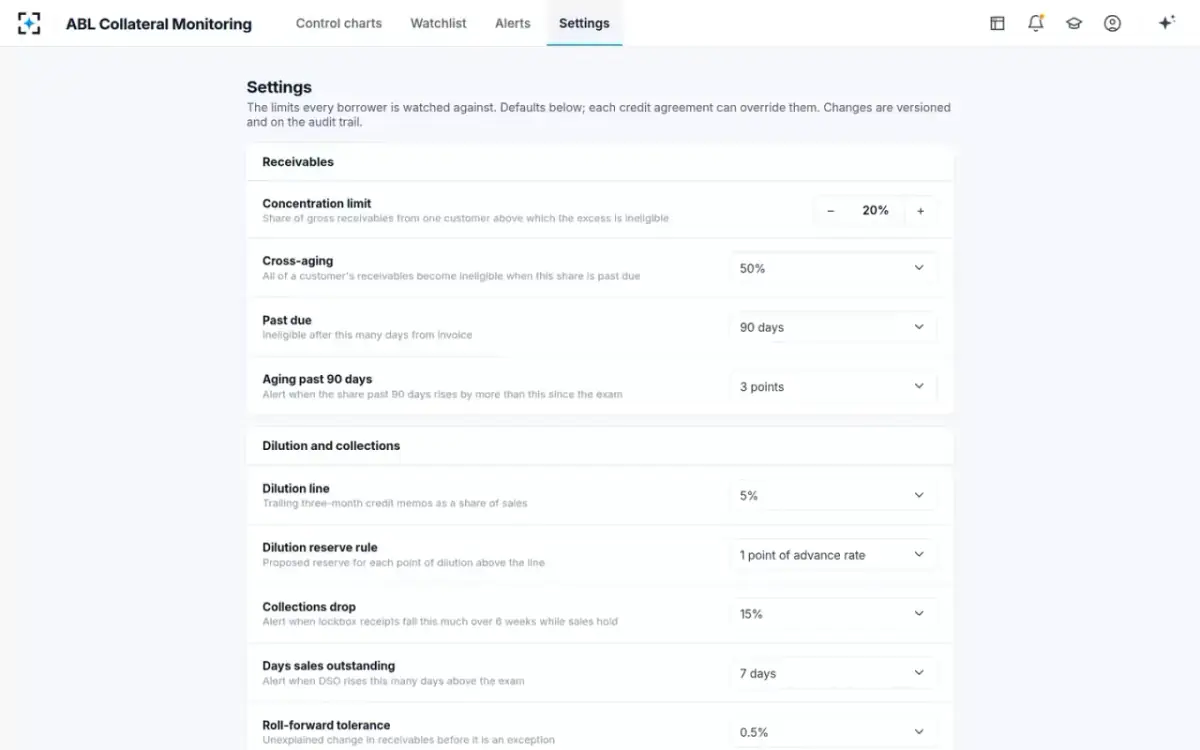Click the Concentration limit label

[x=317, y=203]
